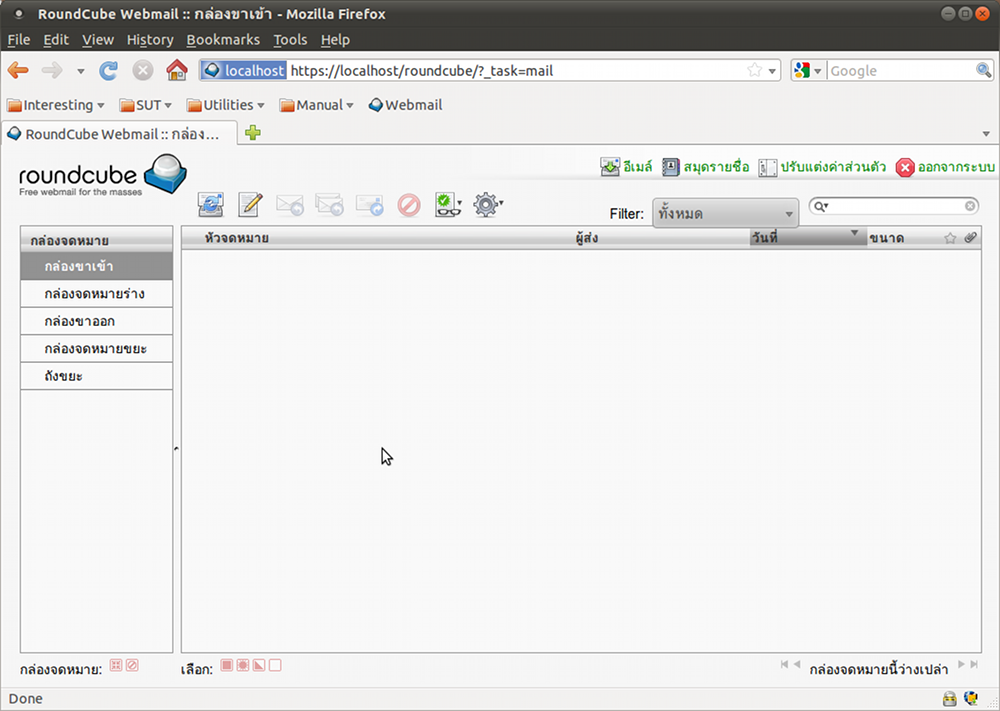
Task: Sort by ผู้ส่ง sender column
Action: tap(586, 238)
